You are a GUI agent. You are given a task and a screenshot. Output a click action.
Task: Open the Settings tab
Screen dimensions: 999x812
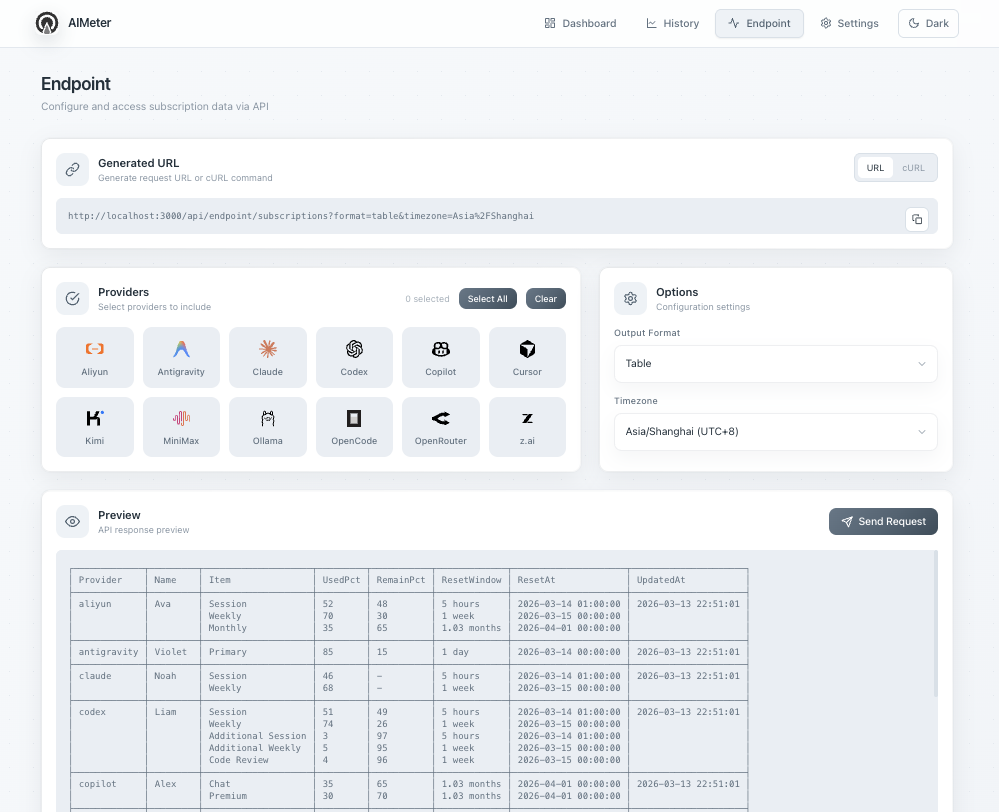click(x=849, y=23)
